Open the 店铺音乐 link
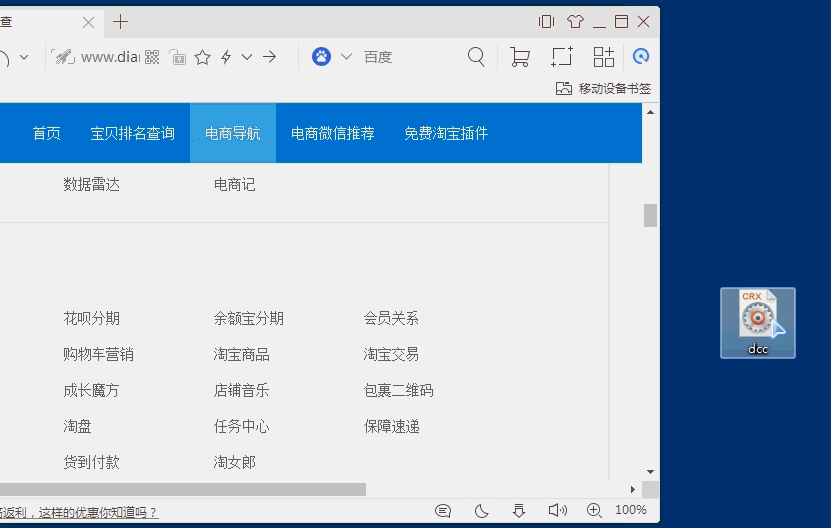This screenshot has height=528, width=831. pyautogui.click(x=242, y=390)
